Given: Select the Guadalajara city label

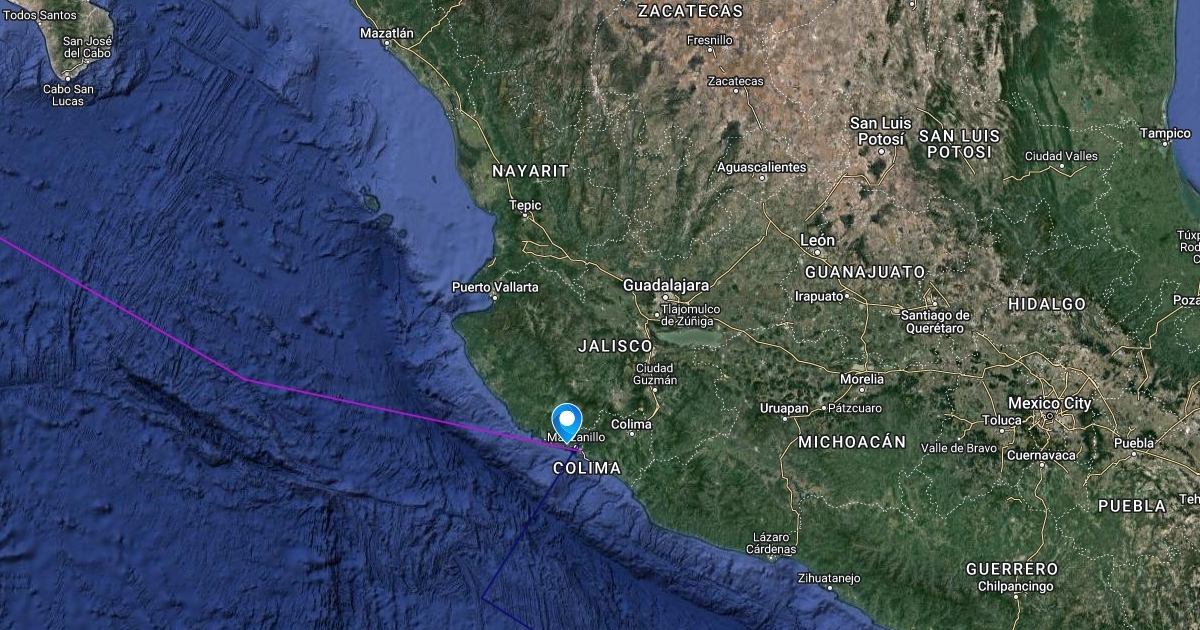Looking at the screenshot, I should [x=666, y=285].
